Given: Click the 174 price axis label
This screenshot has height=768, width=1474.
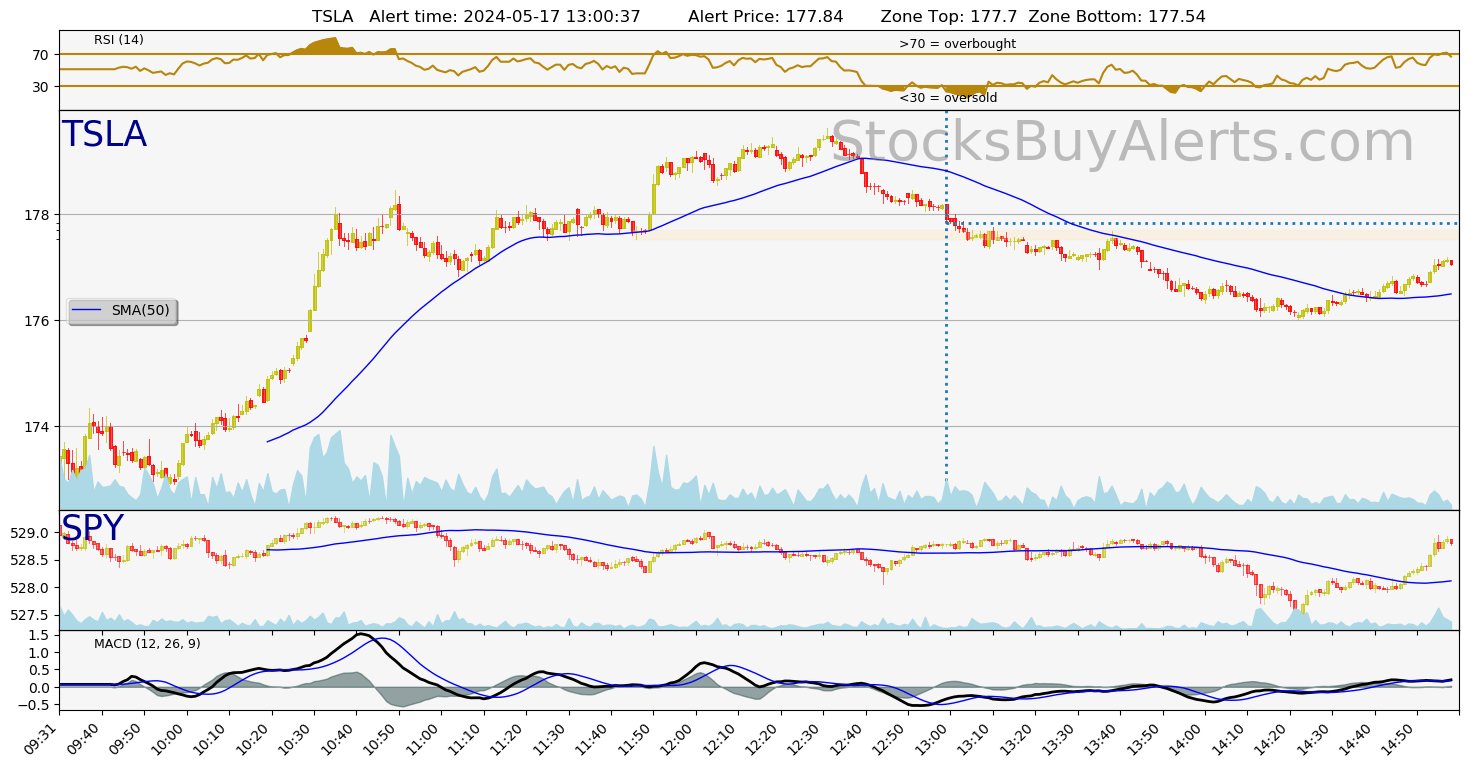Looking at the screenshot, I should [x=39, y=427].
